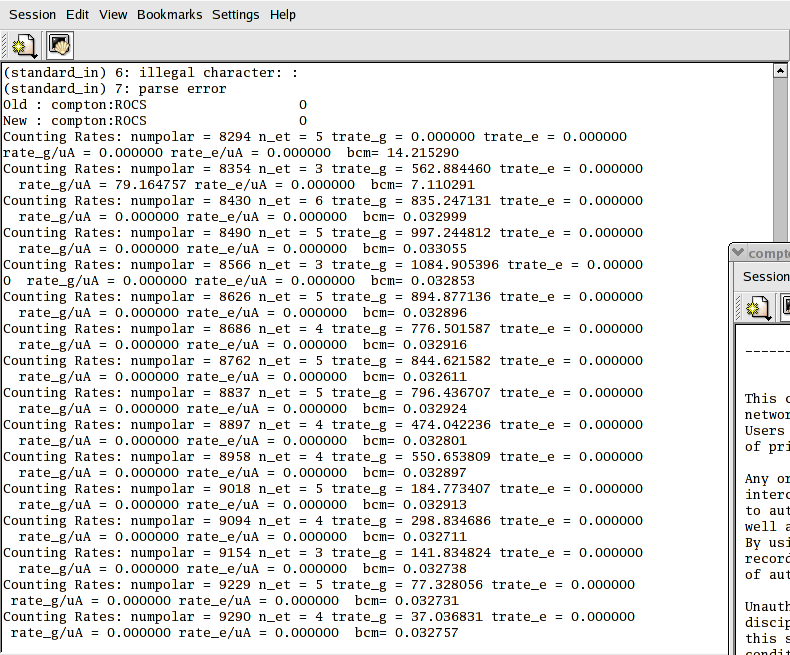Click the bcm value 0.032999
Viewport: 790px width, 655px height.
point(435,217)
